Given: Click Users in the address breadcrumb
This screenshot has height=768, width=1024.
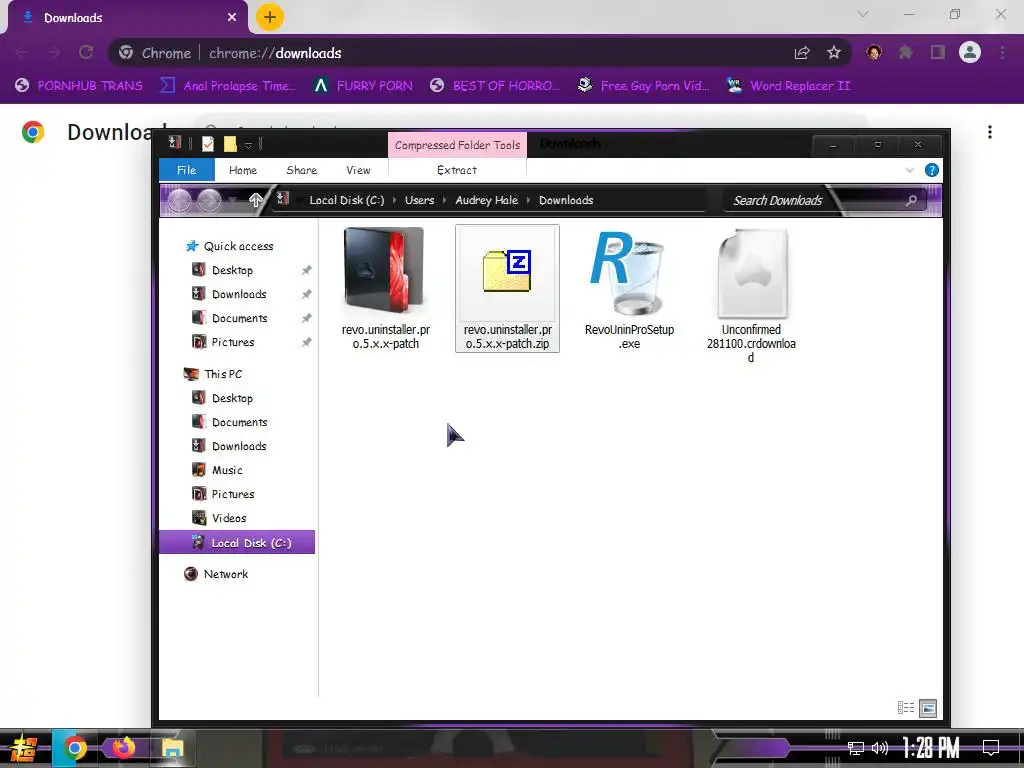Looking at the screenshot, I should tap(419, 200).
